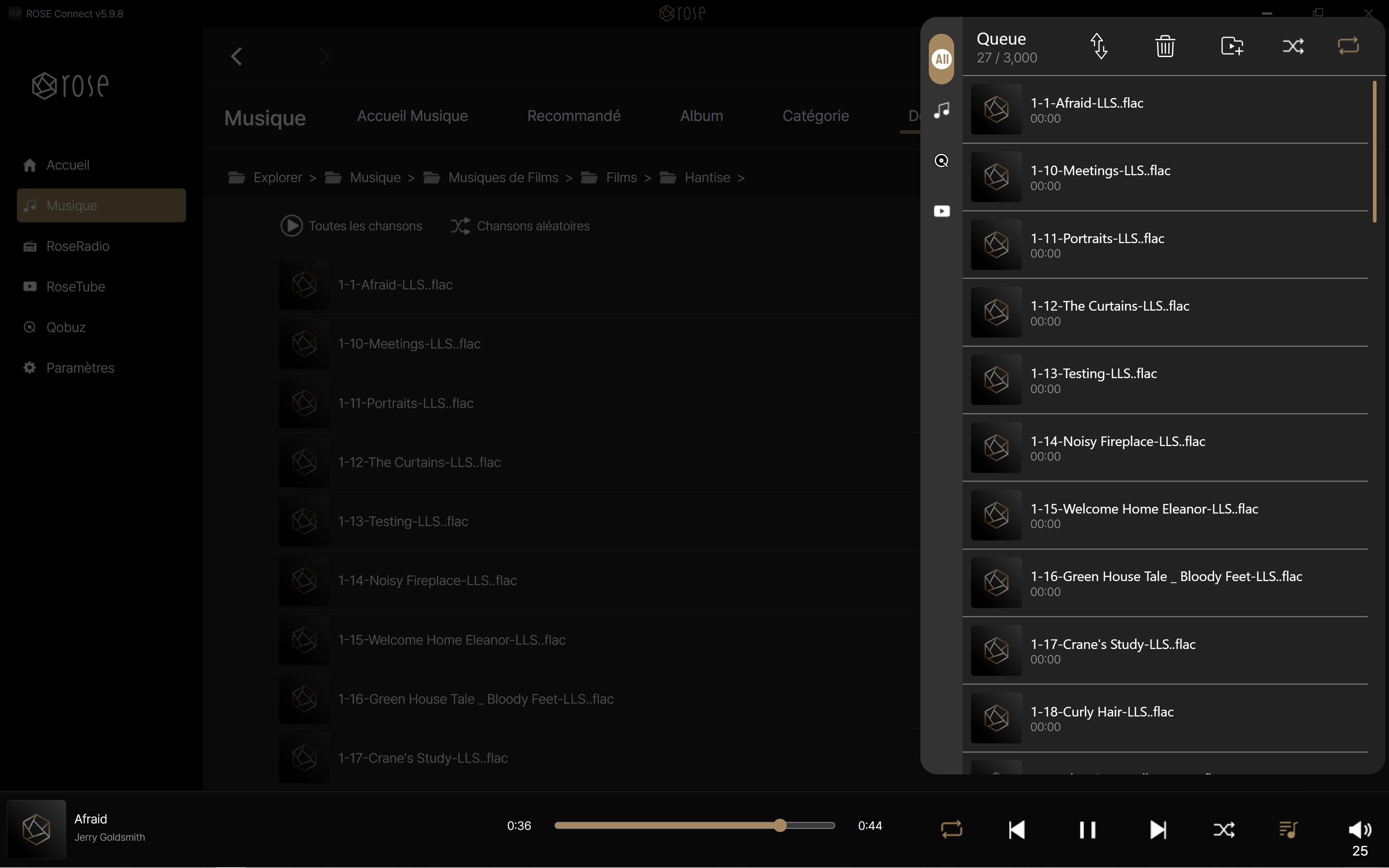This screenshot has height=868, width=1389.
Task: Switch to Catégorie tab
Action: pos(815,116)
